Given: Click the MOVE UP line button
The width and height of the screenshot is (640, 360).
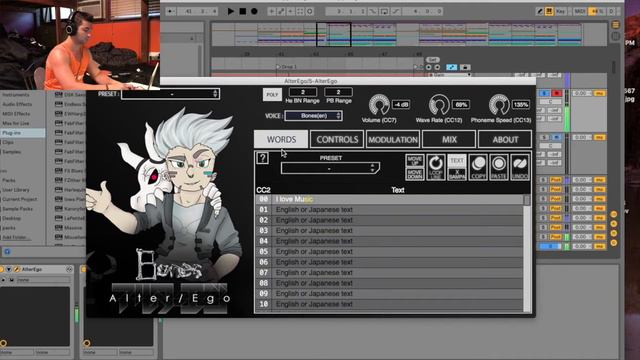Looking at the screenshot, I should [415, 160].
